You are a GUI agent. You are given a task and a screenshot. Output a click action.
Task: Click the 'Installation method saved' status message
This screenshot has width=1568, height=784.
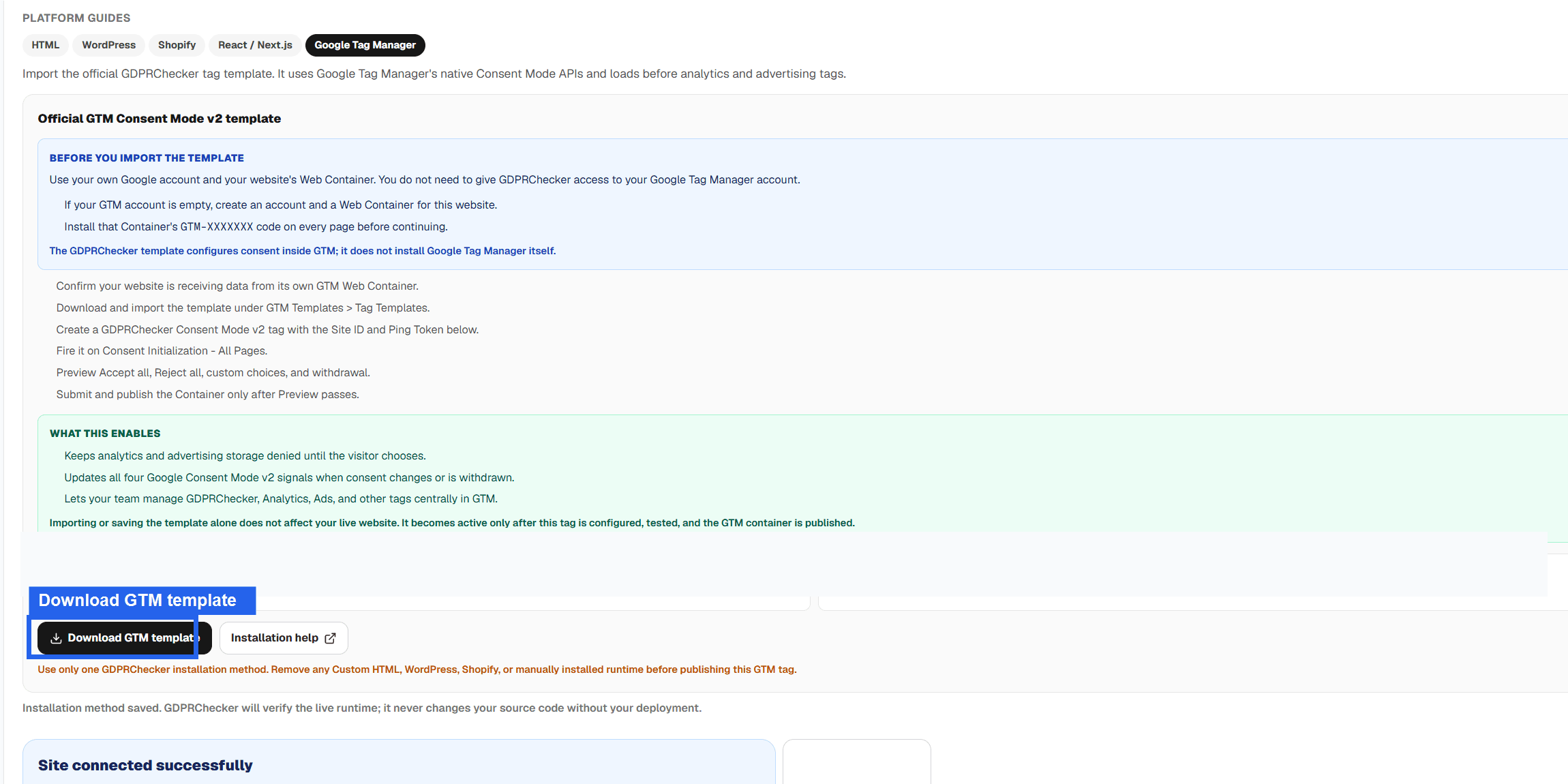coord(362,708)
